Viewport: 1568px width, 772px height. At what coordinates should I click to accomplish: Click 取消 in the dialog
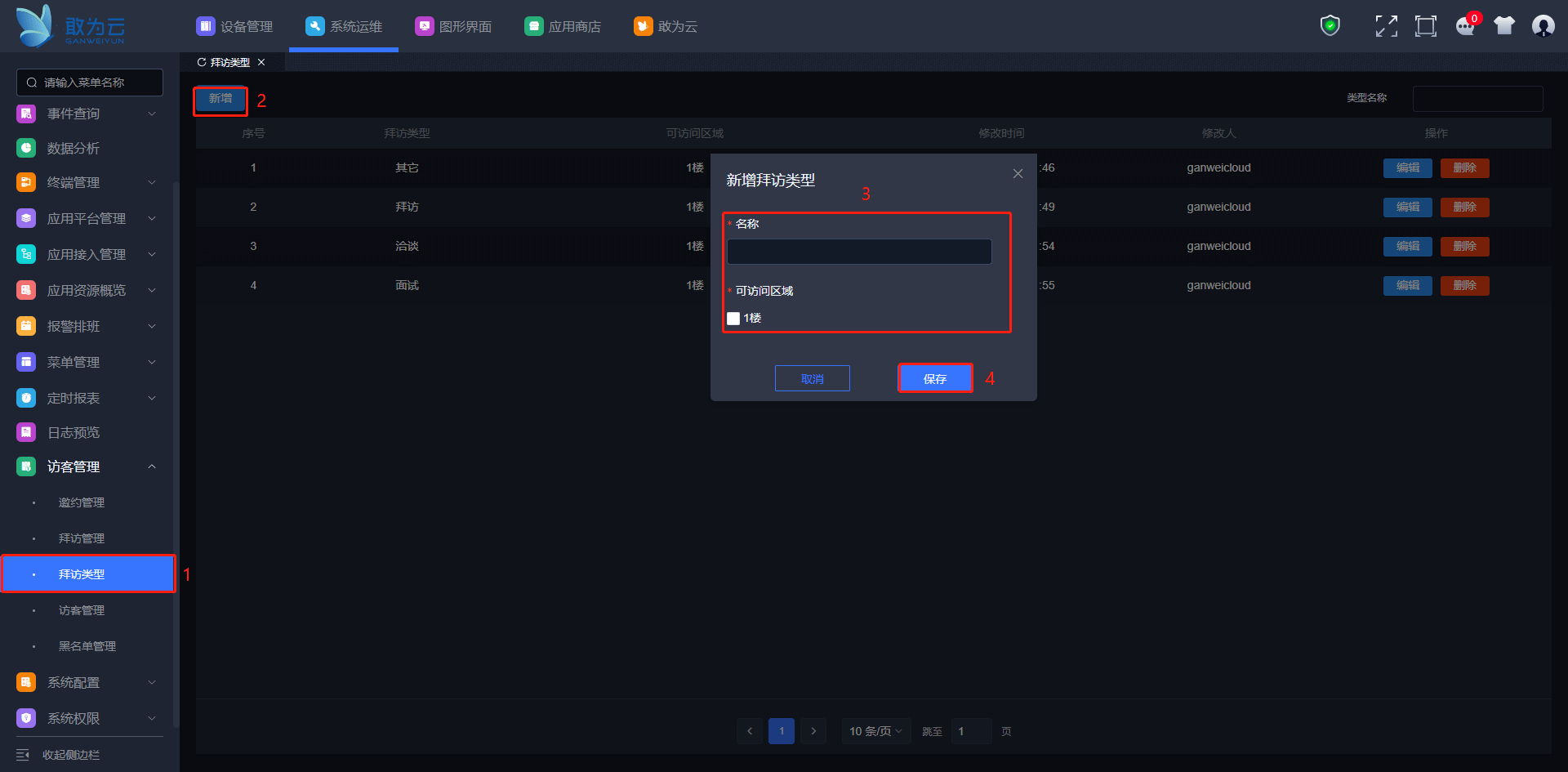813,378
